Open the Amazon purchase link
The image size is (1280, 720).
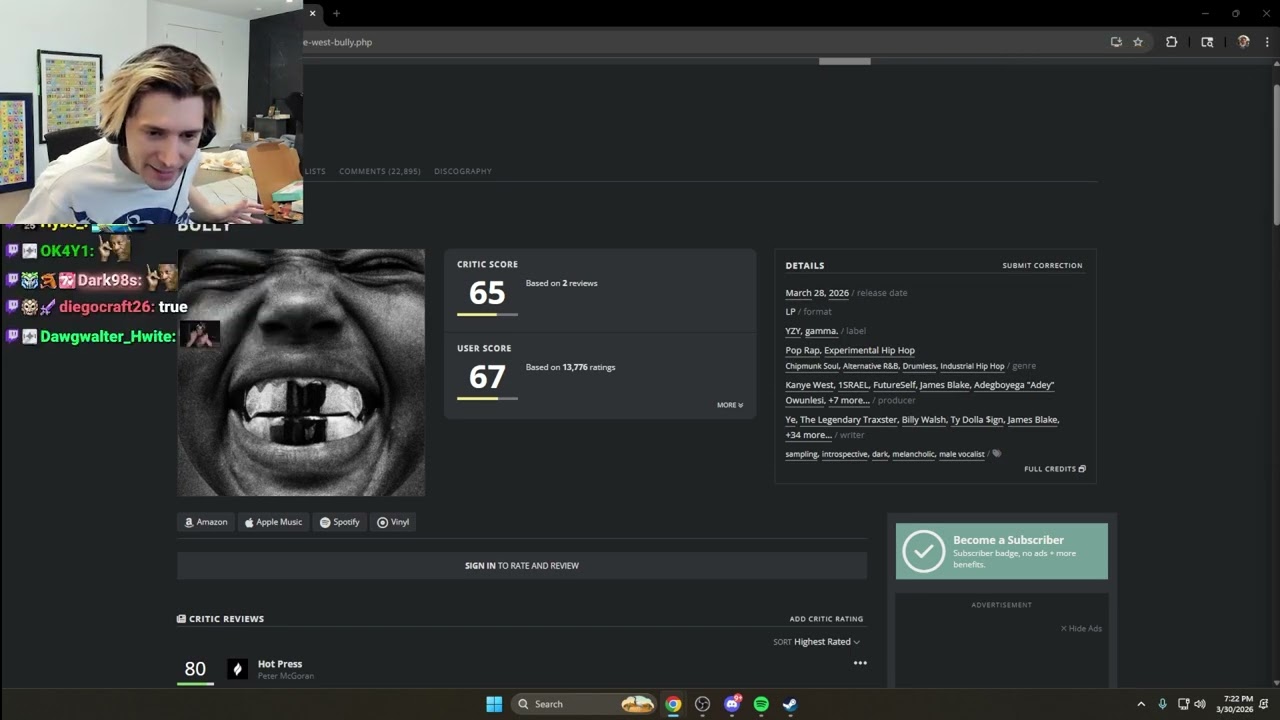point(205,522)
